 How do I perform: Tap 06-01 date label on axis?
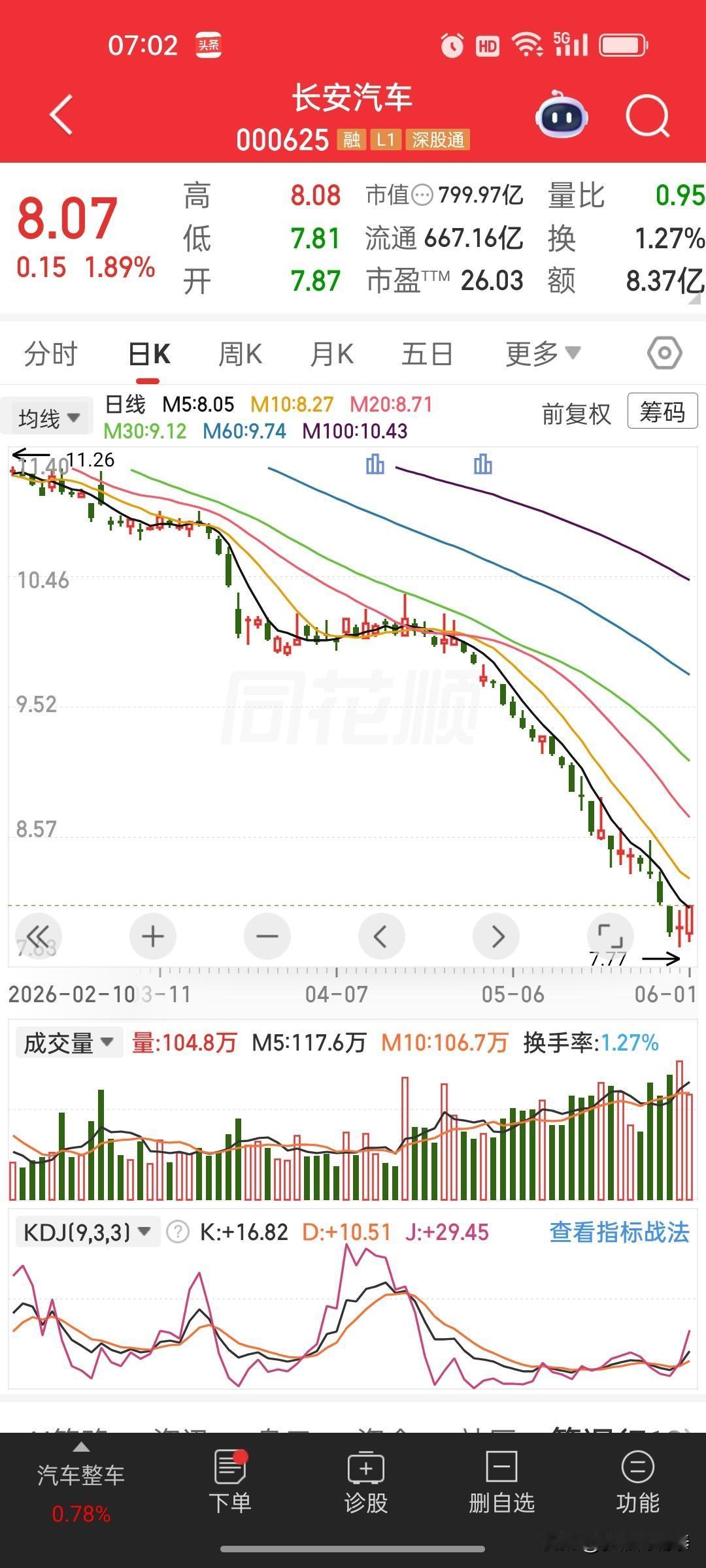tap(665, 994)
